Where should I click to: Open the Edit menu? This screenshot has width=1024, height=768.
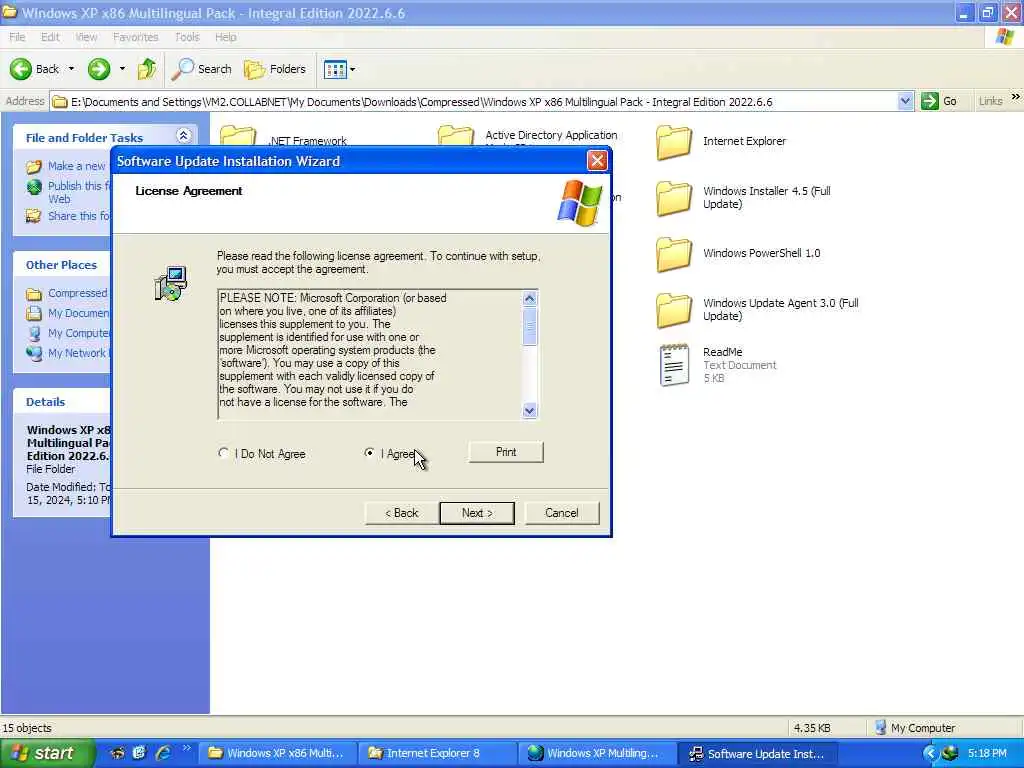coord(50,37)
